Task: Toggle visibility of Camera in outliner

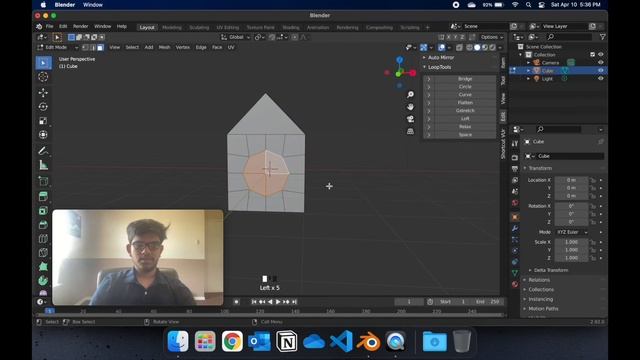Action: (600, 62)
